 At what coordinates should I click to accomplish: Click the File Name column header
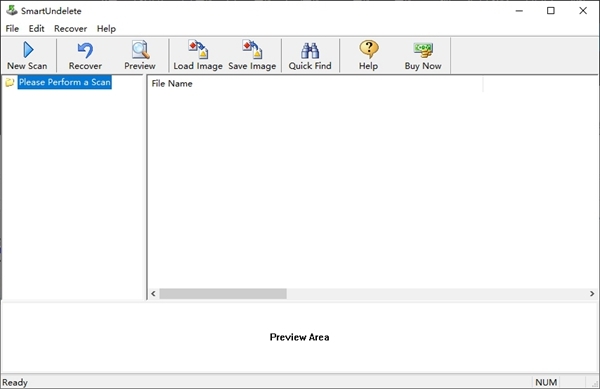coord(315,83)
